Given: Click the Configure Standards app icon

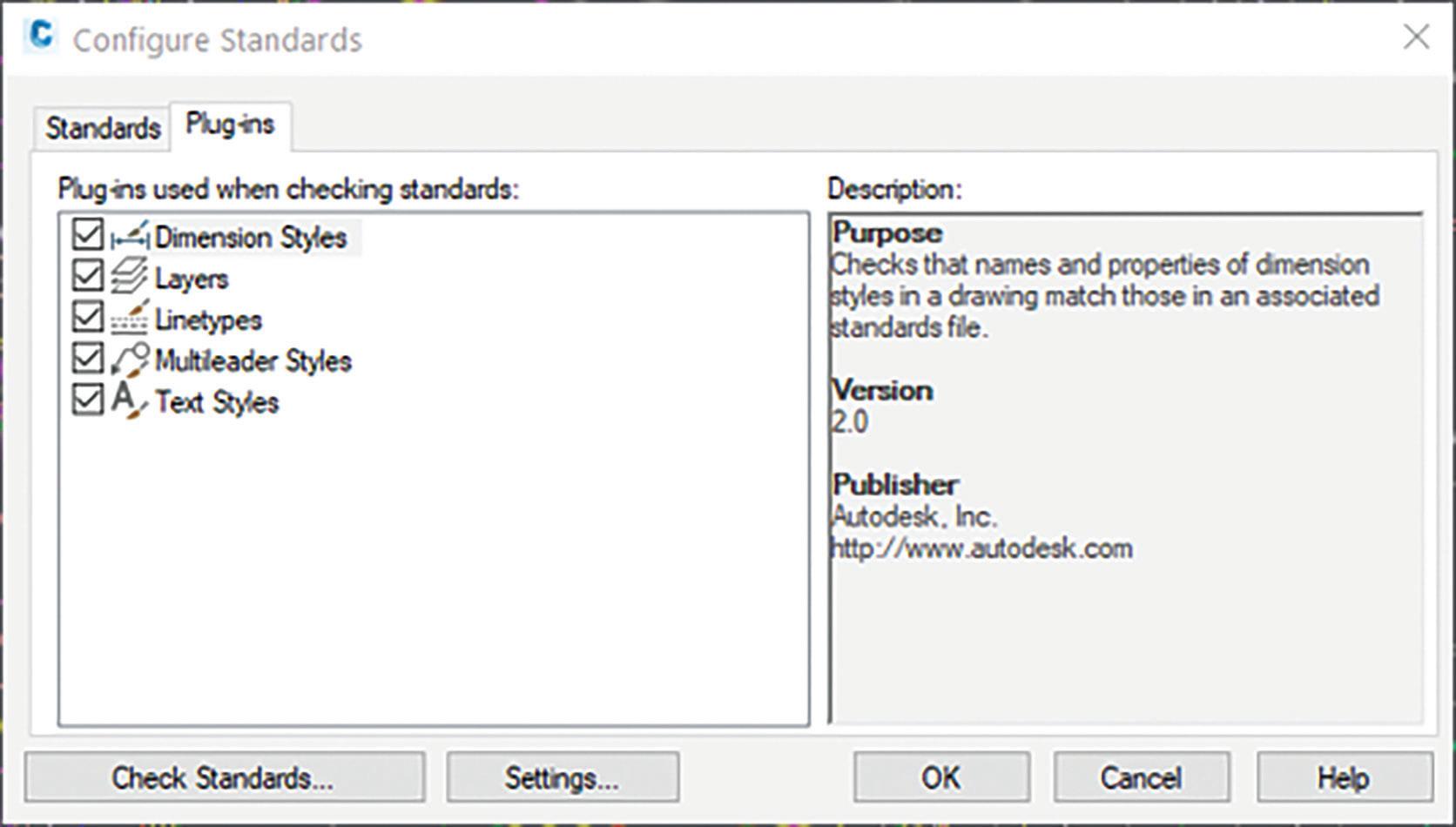Looking at the screenshot, I should [41, 37].
